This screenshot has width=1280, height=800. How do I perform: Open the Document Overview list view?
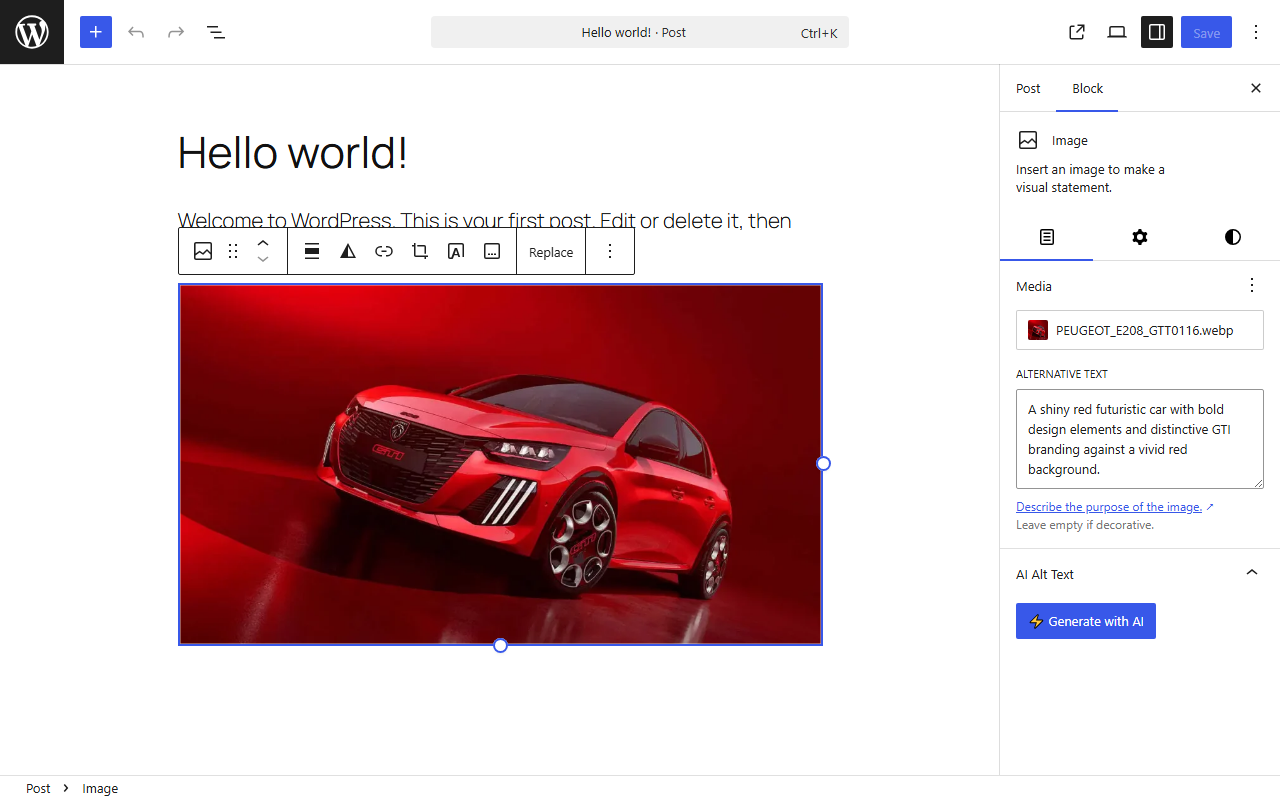216,32
